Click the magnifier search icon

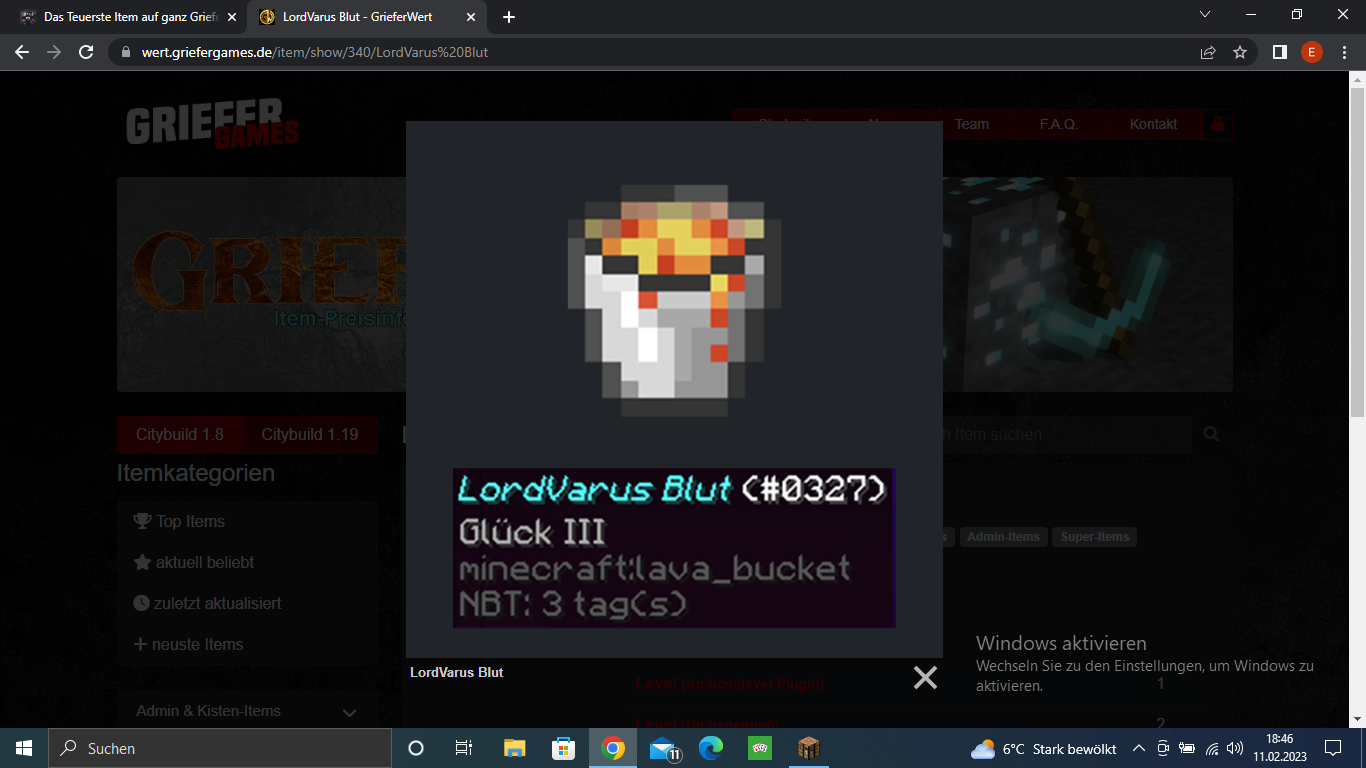[x=1212, y=434]
